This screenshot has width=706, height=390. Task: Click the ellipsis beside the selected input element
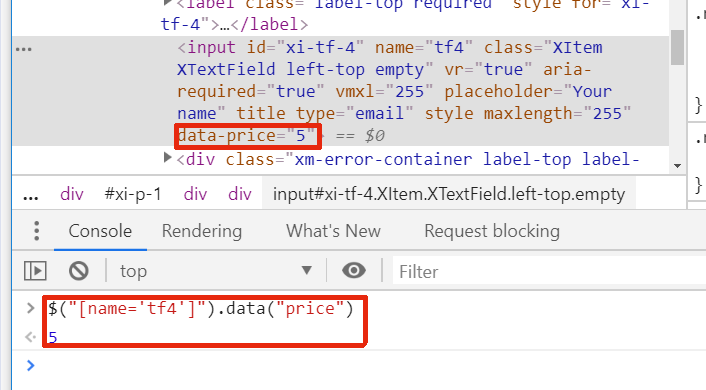(x=24, y=49)
